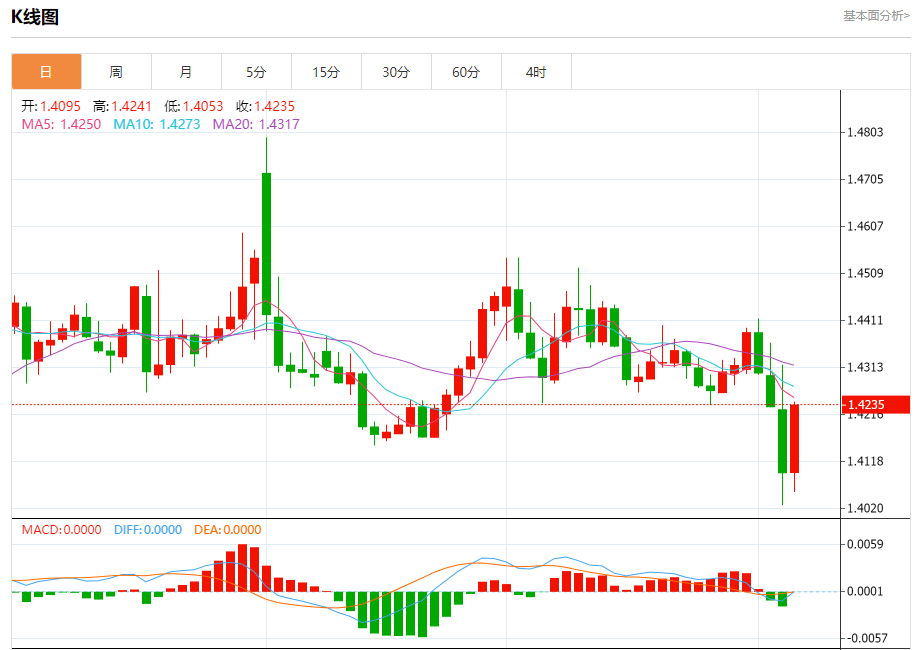
Task: Click the 开:1.4095 opening price
Action: tap(51, 106)
